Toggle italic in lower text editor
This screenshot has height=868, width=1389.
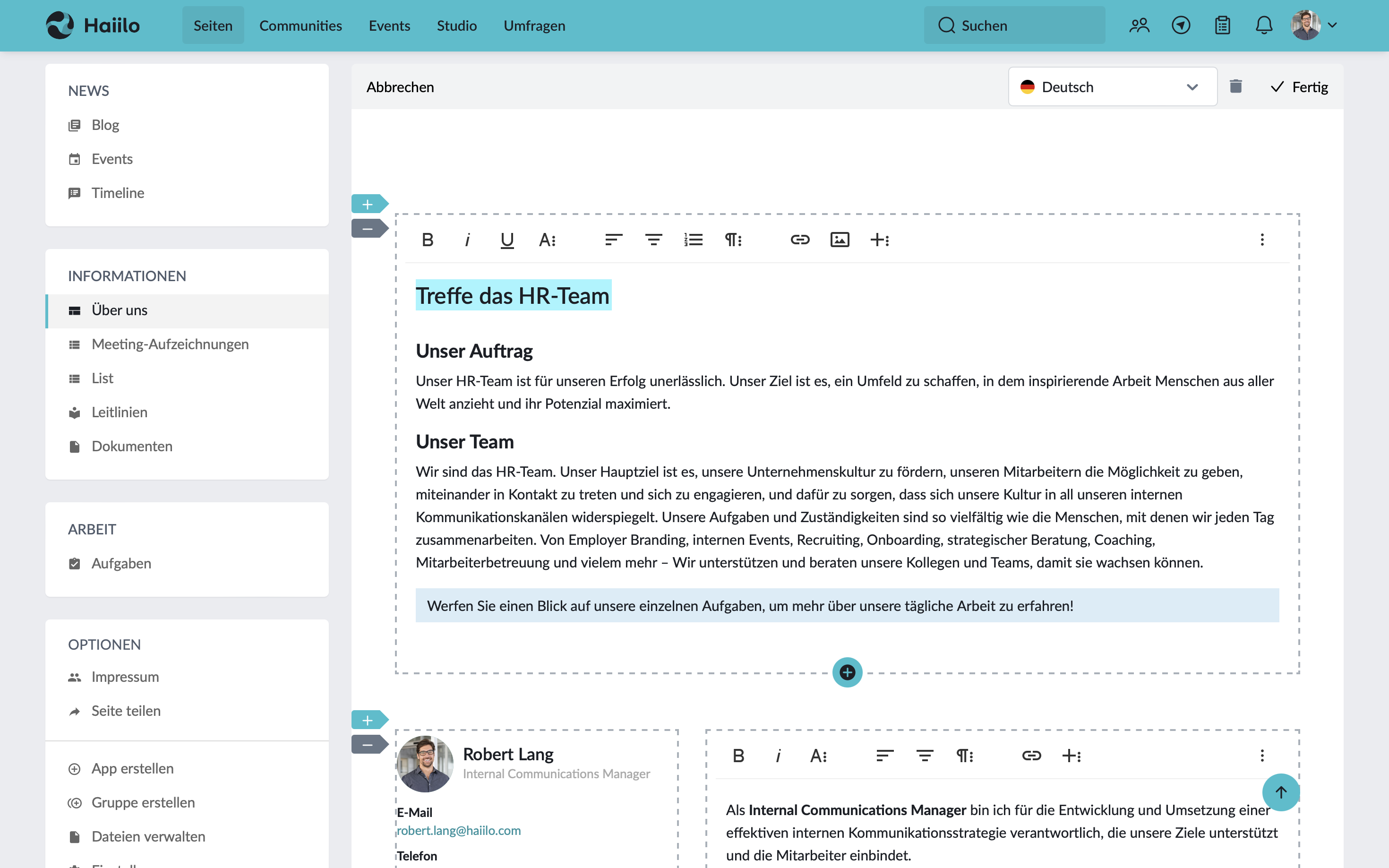point(778,756)
